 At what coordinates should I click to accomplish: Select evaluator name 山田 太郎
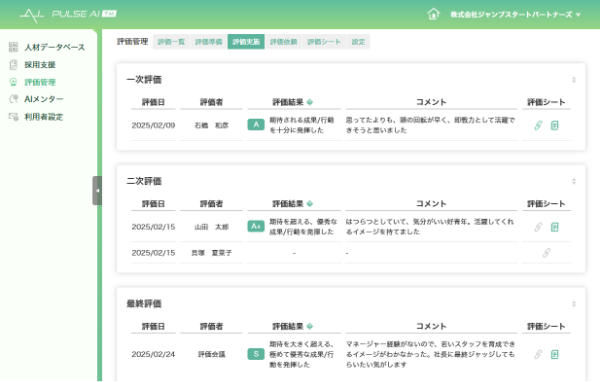(212, 227)
